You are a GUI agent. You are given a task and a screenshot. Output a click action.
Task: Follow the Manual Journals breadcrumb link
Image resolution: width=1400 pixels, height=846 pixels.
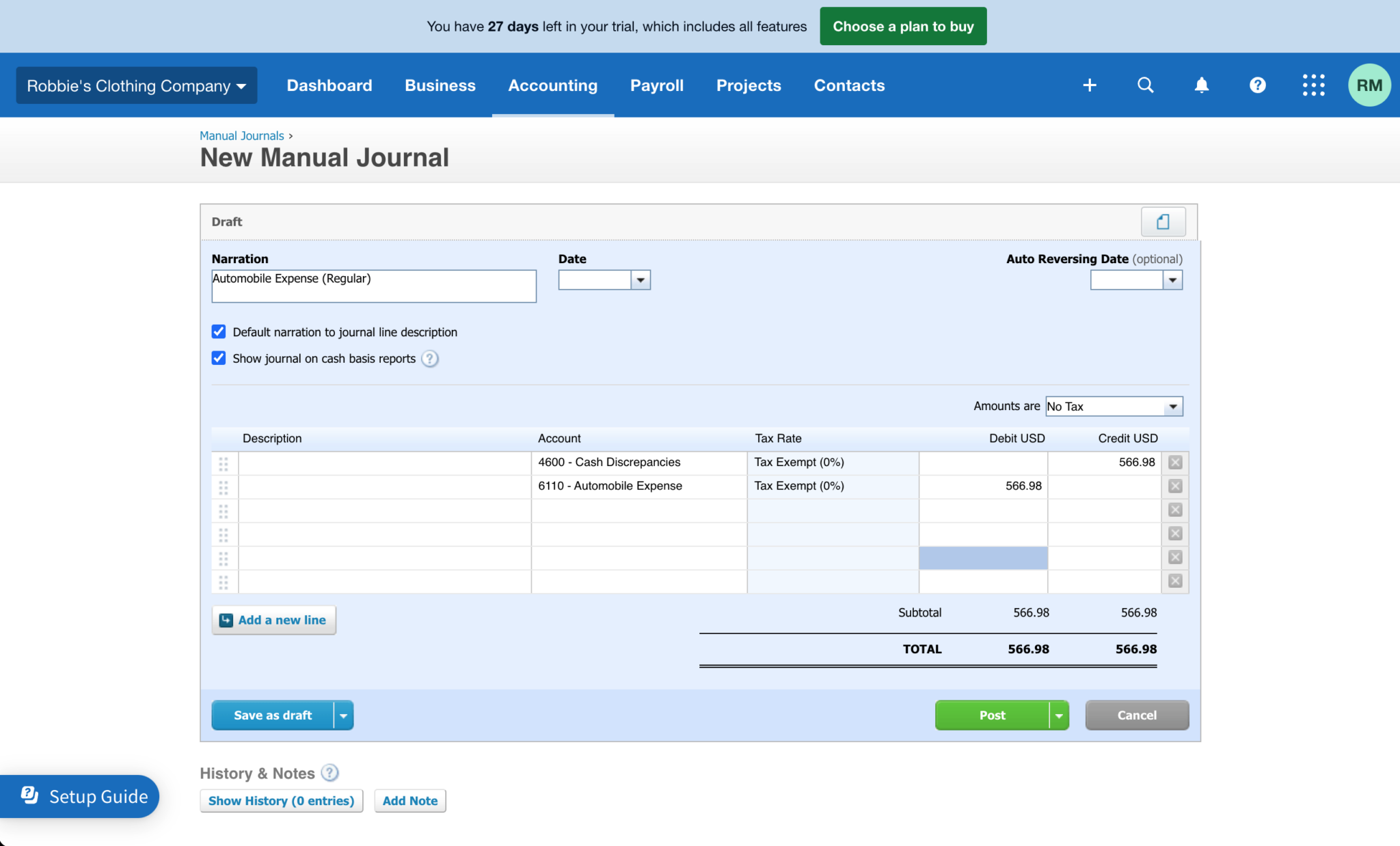tap(241, 135)
